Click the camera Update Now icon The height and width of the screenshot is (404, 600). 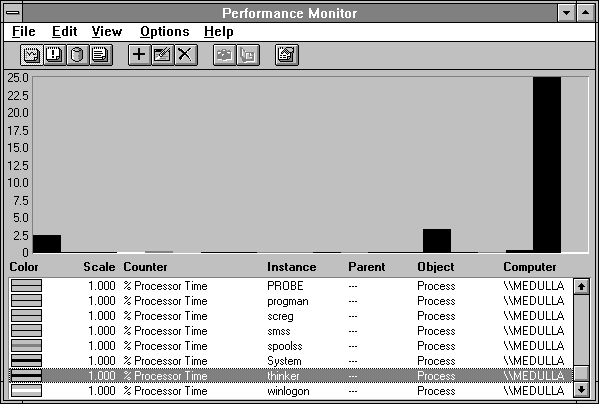tap(224, 55)
